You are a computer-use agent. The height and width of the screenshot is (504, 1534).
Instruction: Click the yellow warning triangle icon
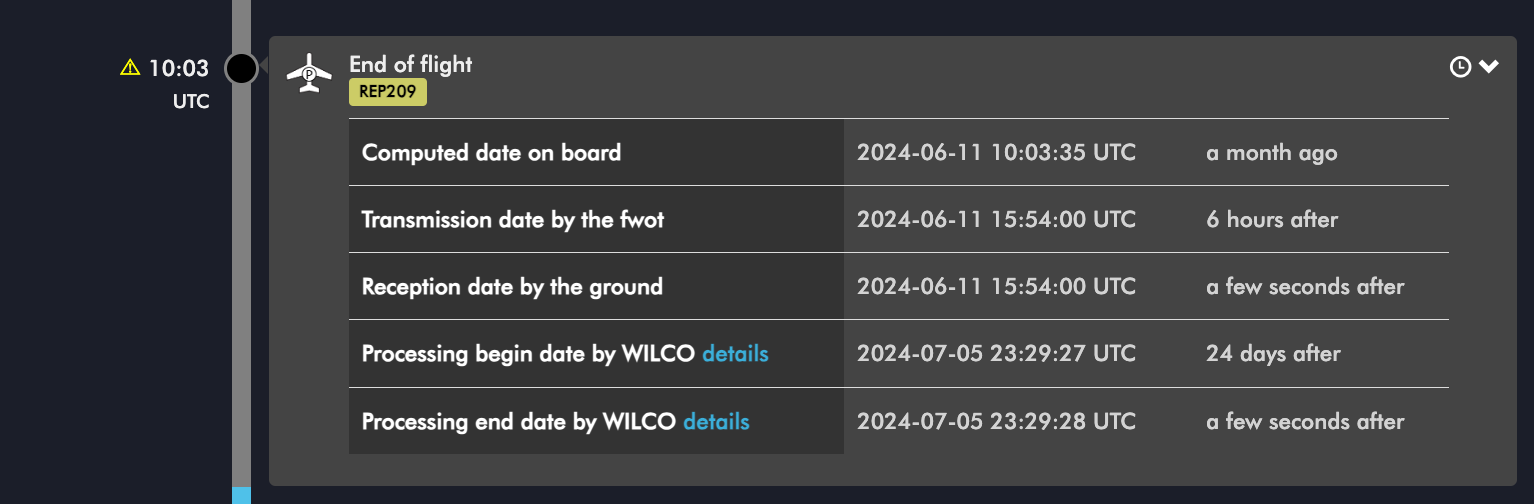coord(130,68)
